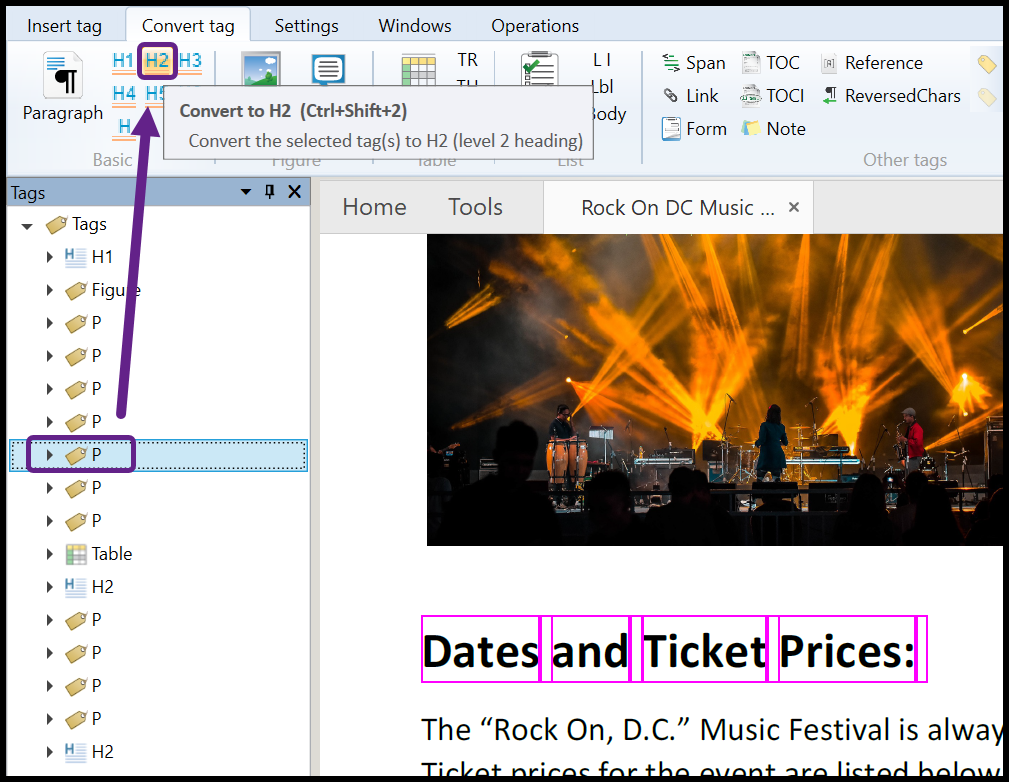Open the Insert tag ribbon tab

click(64, 26)
